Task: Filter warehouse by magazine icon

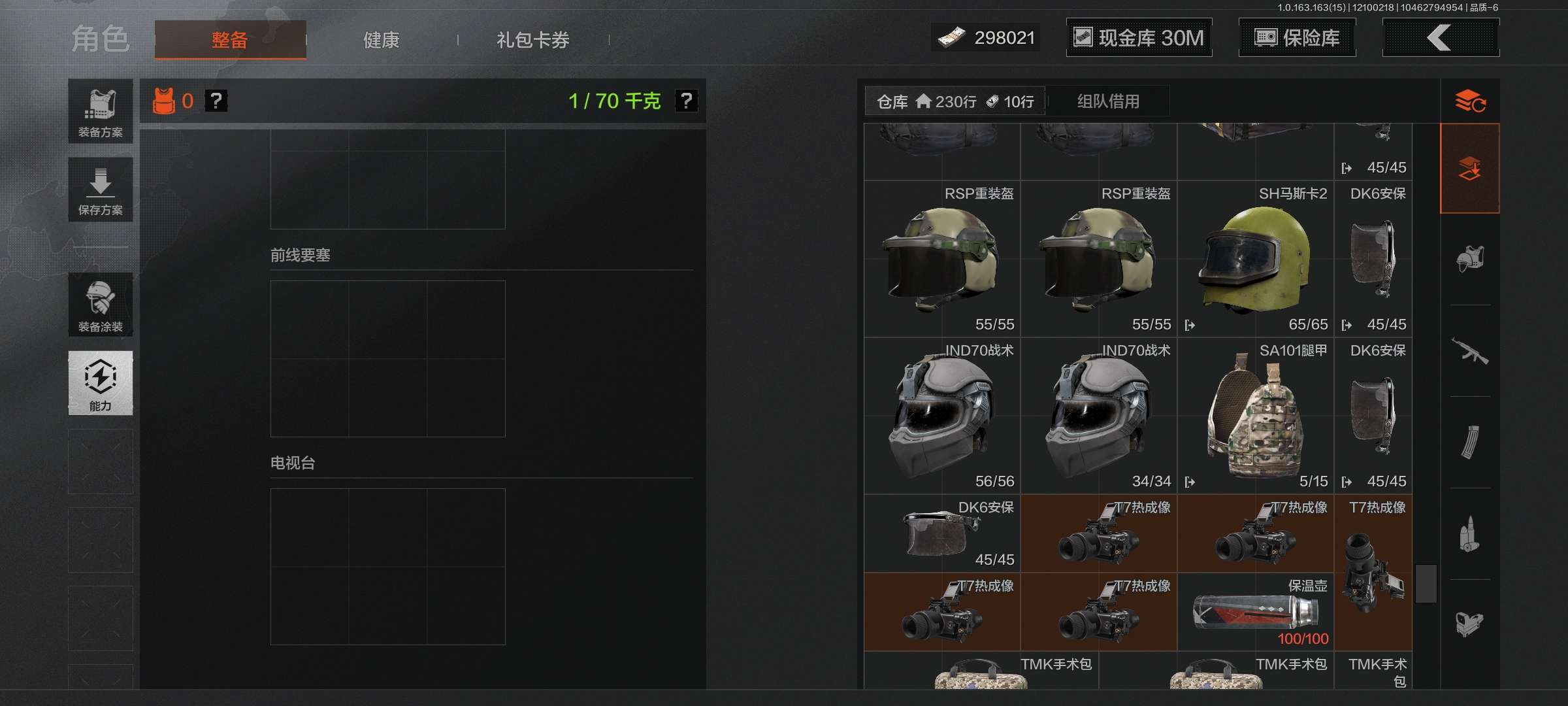Action: coord(1470,443)
